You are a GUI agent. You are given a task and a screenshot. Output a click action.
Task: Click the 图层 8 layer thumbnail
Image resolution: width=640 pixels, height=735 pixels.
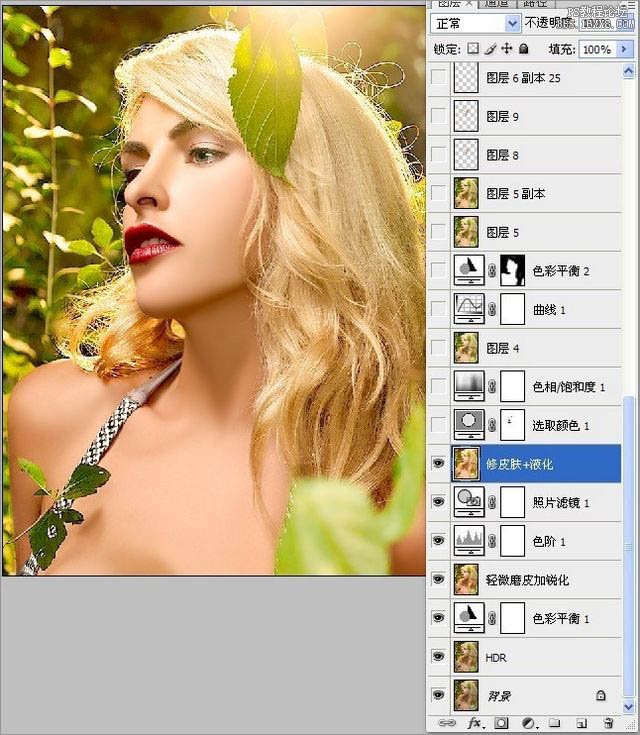(x=466, y=155)
